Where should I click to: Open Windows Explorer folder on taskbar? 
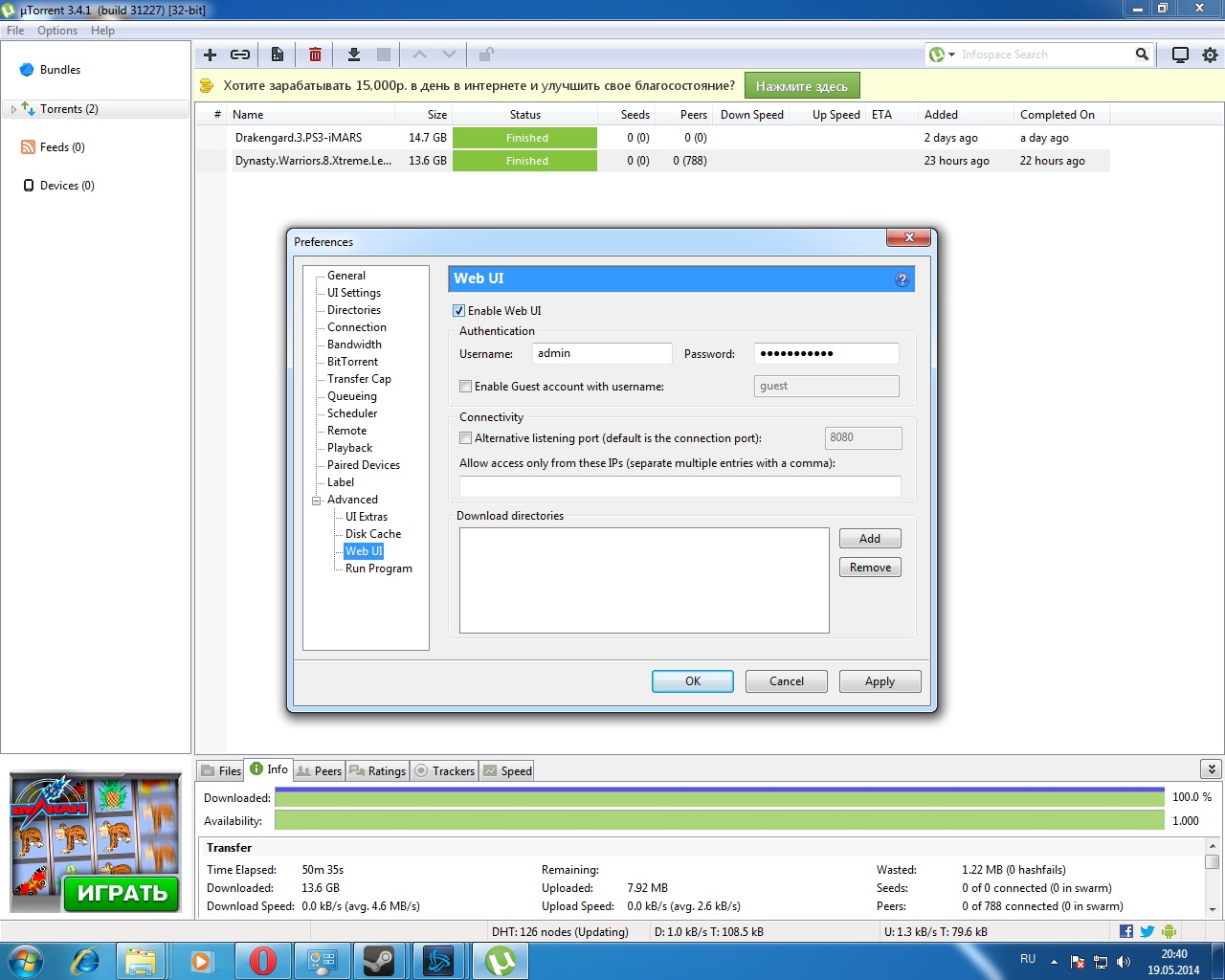point(142,960)
